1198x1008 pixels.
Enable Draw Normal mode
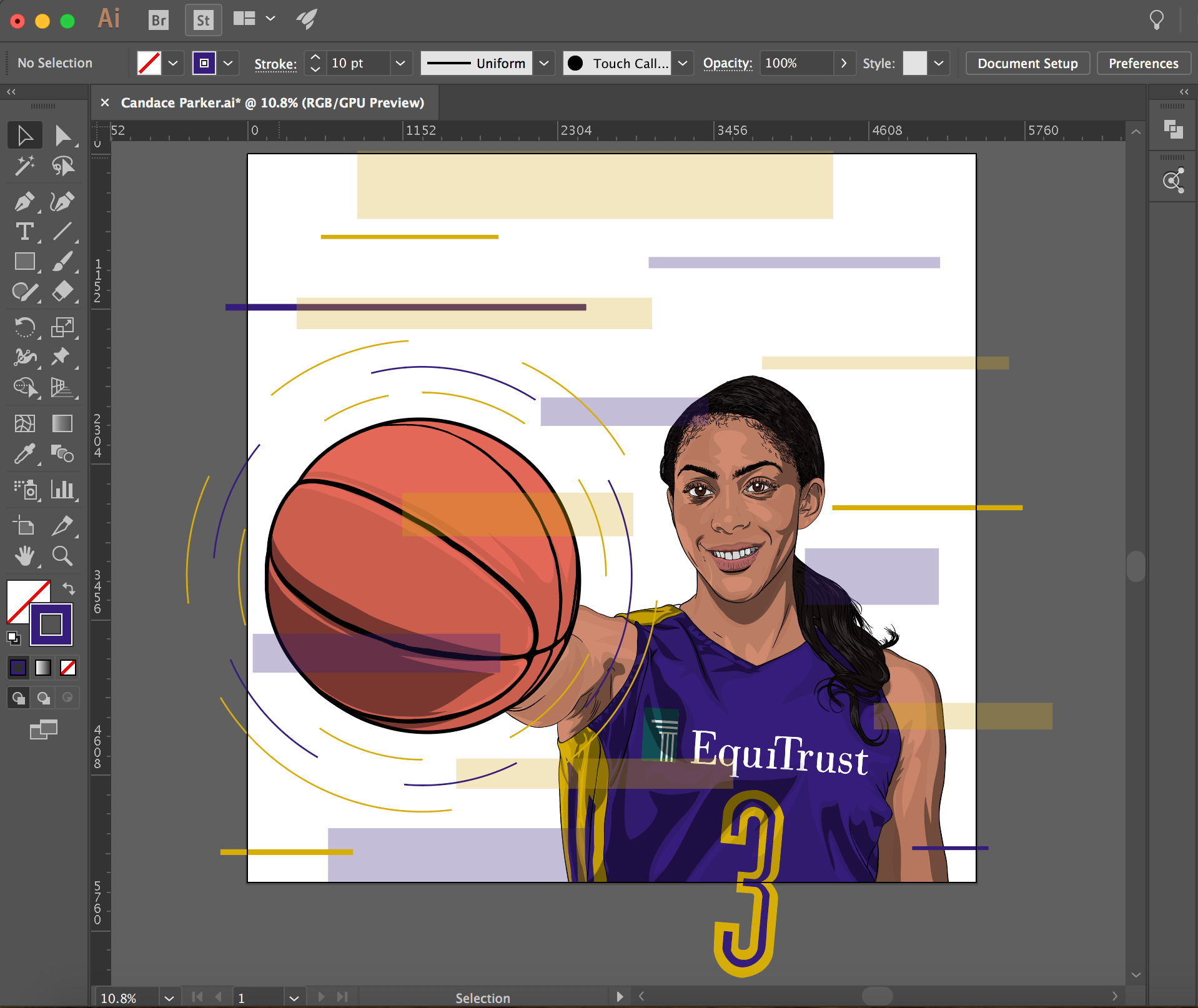point(19,698)
